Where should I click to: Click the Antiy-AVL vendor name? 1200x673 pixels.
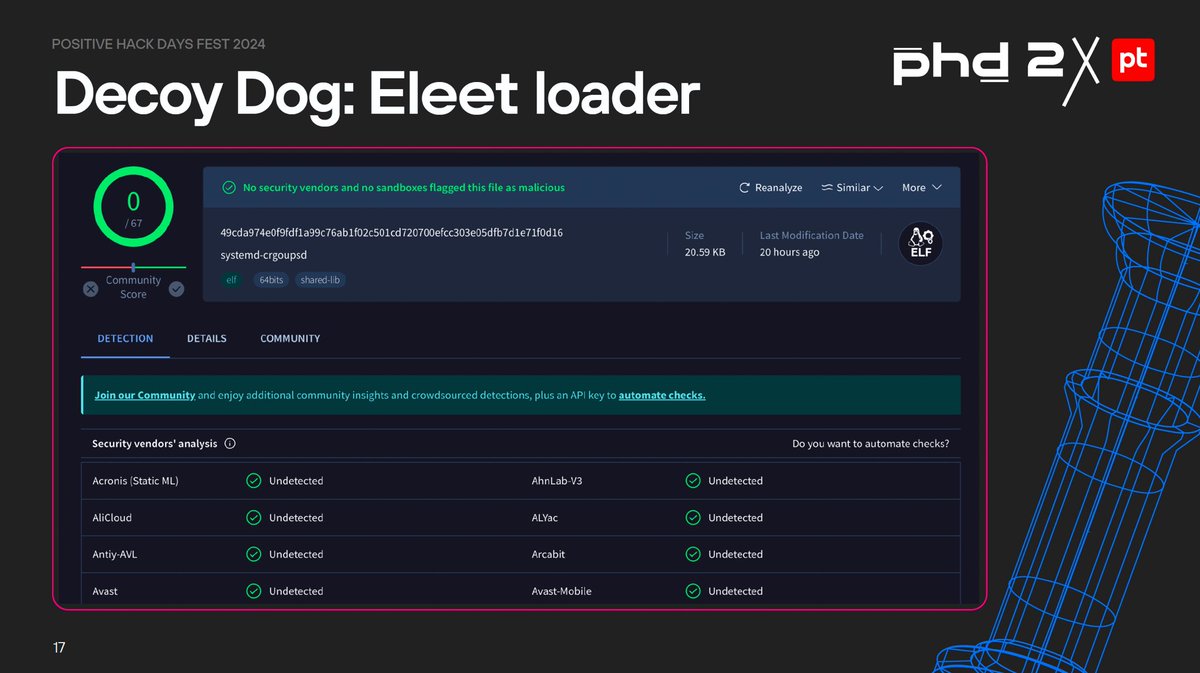[x=114, y=554]
